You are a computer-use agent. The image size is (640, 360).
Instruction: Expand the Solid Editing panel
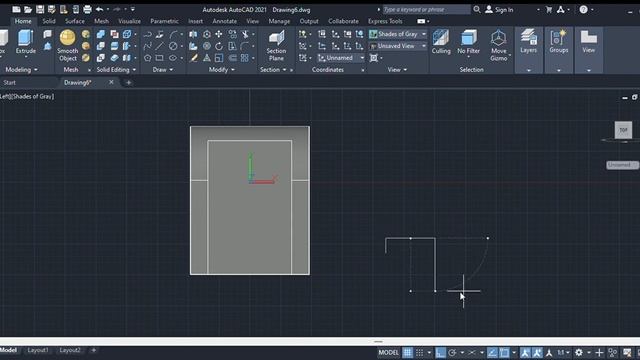pos(116,70)
